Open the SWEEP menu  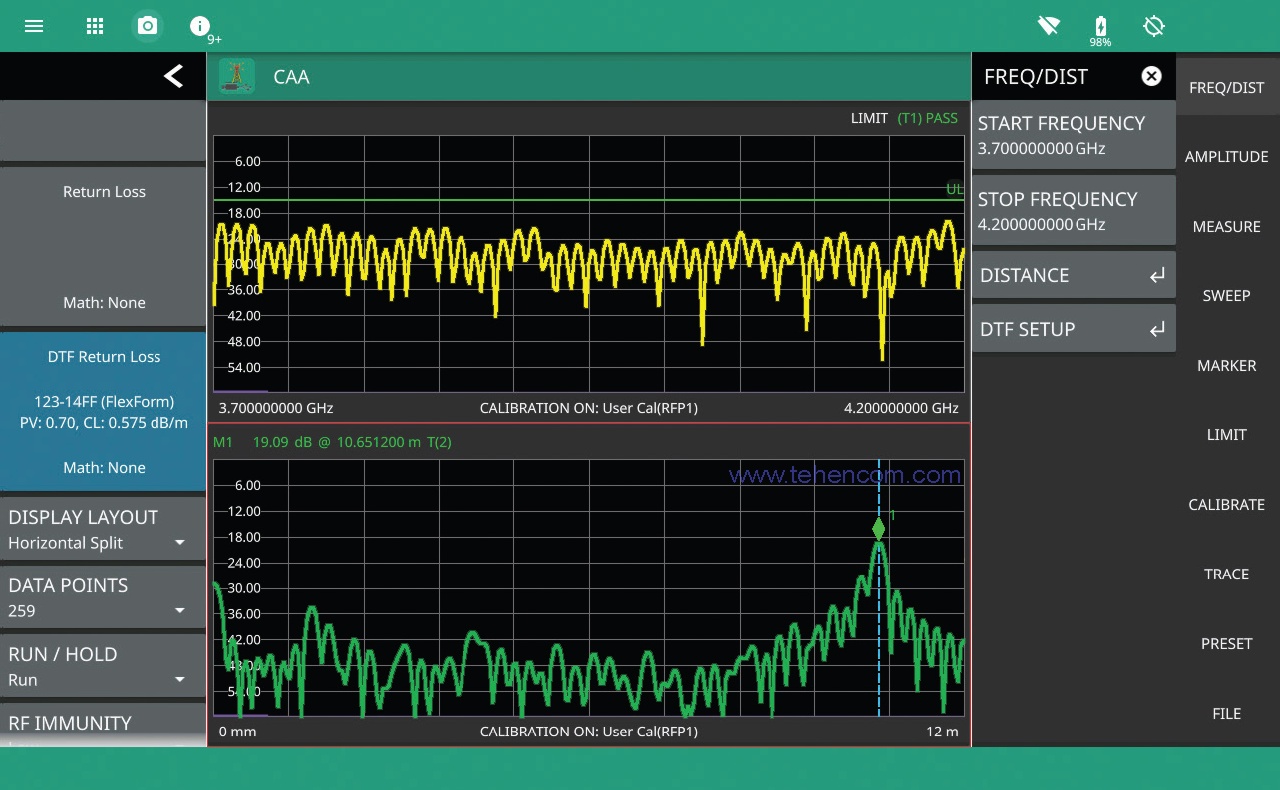1227,296
